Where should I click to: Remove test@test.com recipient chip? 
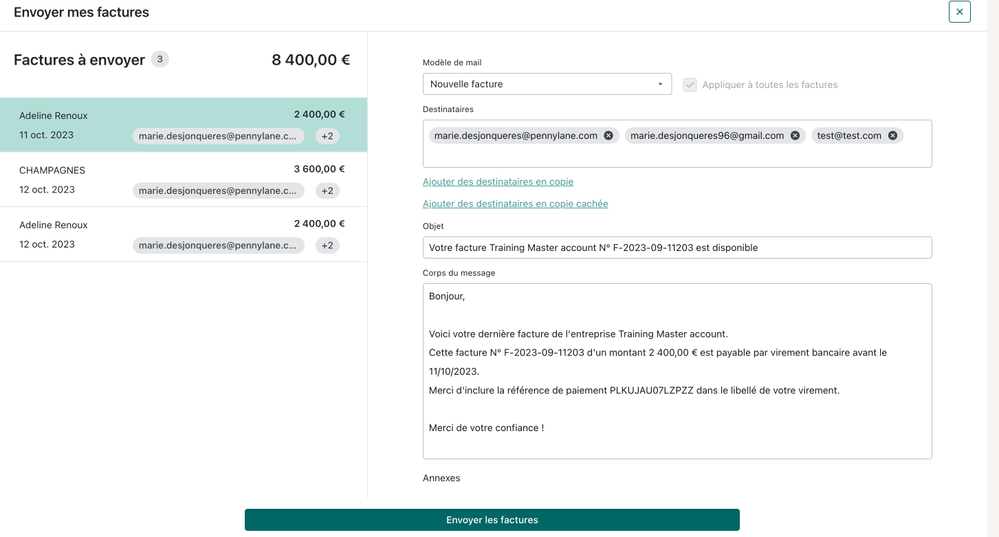[x=893, y=136]
